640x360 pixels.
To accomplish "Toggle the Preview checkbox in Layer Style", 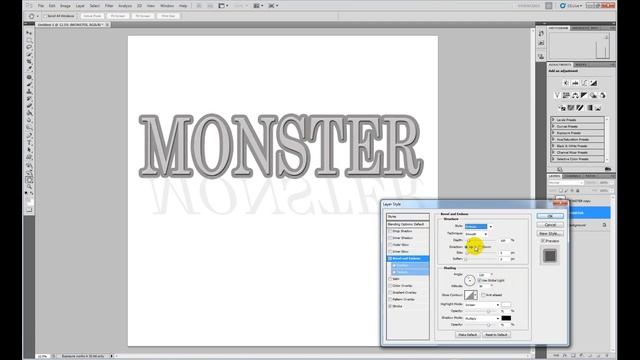I will click(x=543, y=241).
